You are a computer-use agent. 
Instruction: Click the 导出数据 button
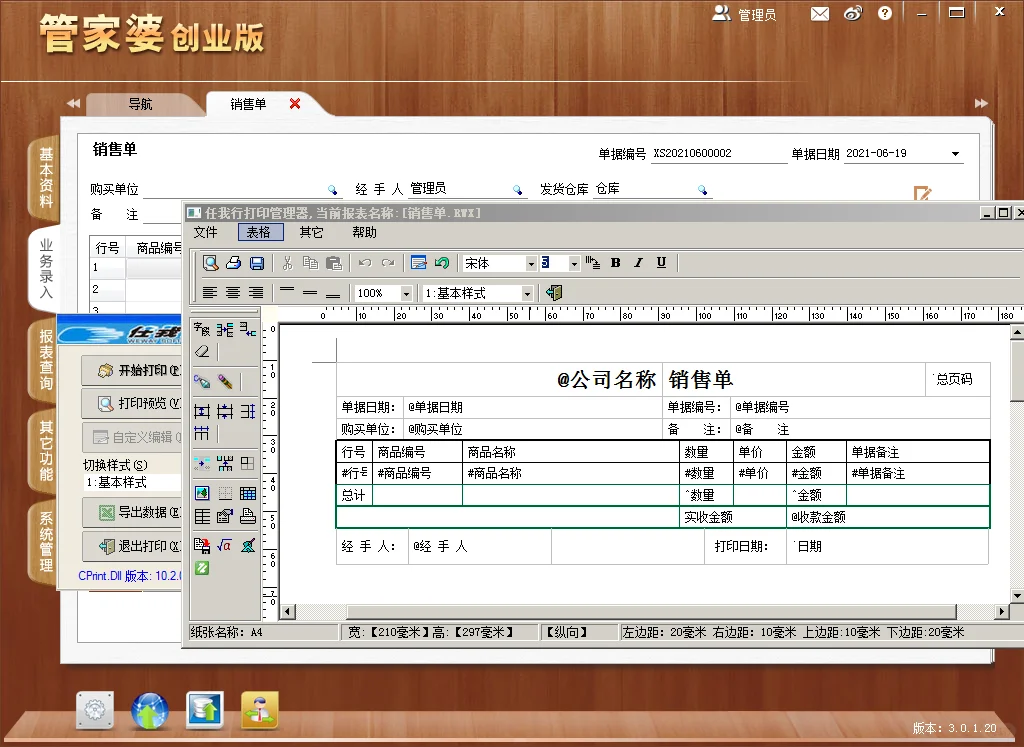[131, 513]
